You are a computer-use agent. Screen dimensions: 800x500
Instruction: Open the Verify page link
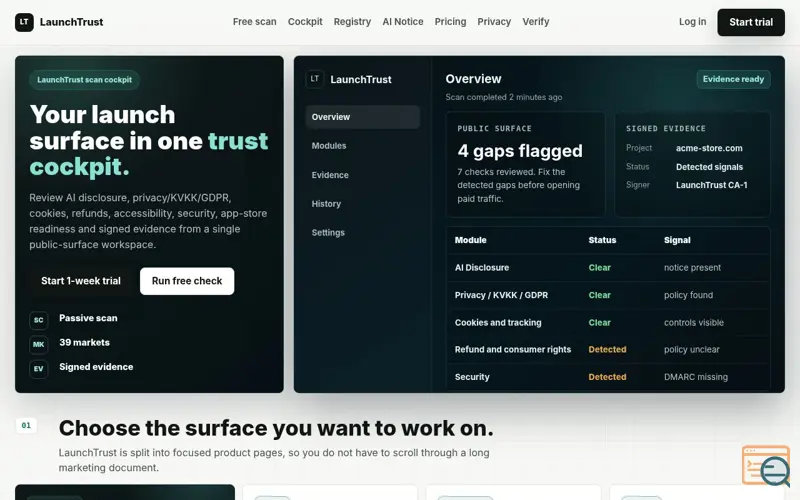click(536, 22)
